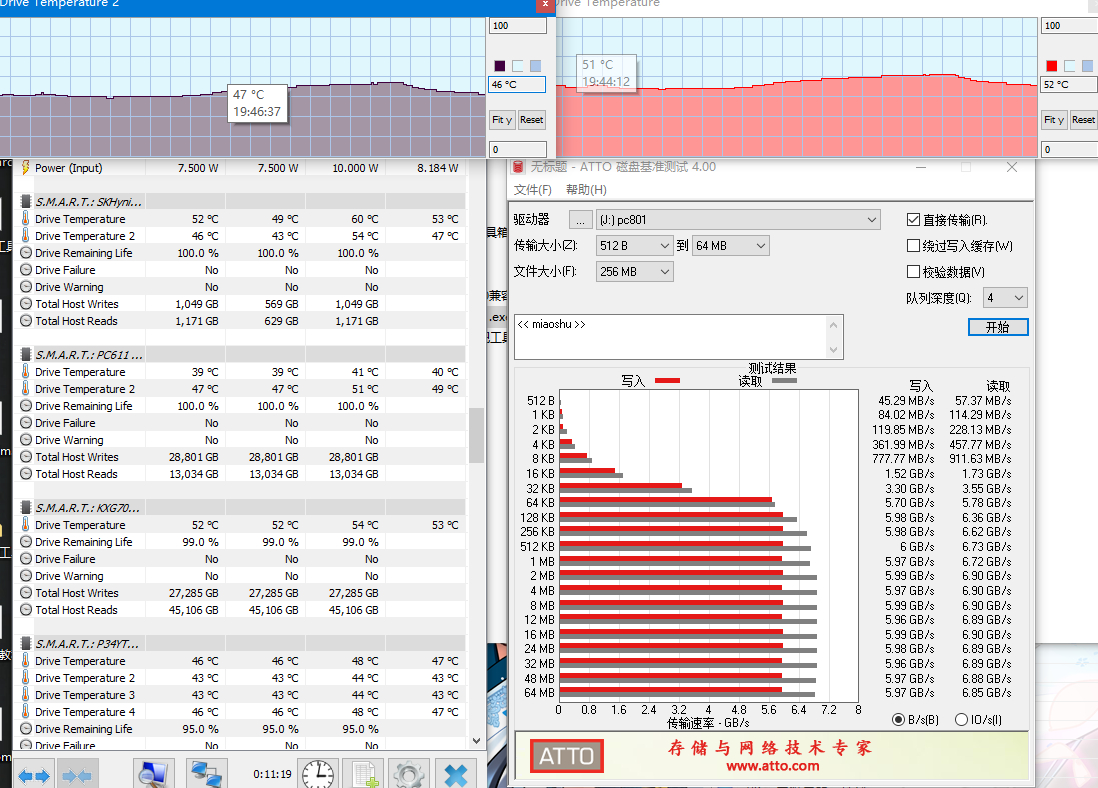Click thermometer icon of PC611 Drive Temperature

click(x=25, y=372)
